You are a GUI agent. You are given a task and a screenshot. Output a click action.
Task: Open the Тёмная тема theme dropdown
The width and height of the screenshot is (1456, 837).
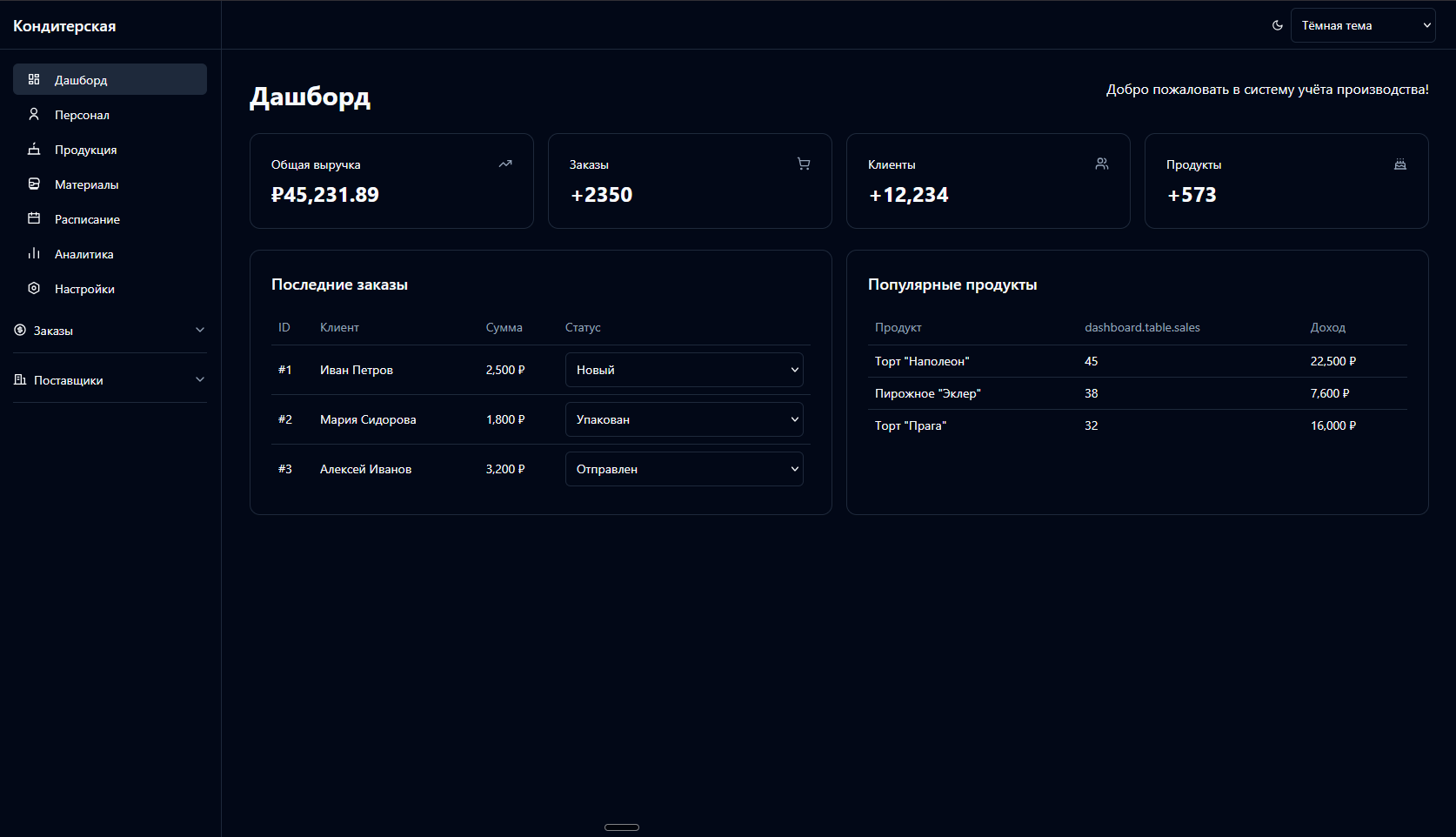(x=1362, y=25)
